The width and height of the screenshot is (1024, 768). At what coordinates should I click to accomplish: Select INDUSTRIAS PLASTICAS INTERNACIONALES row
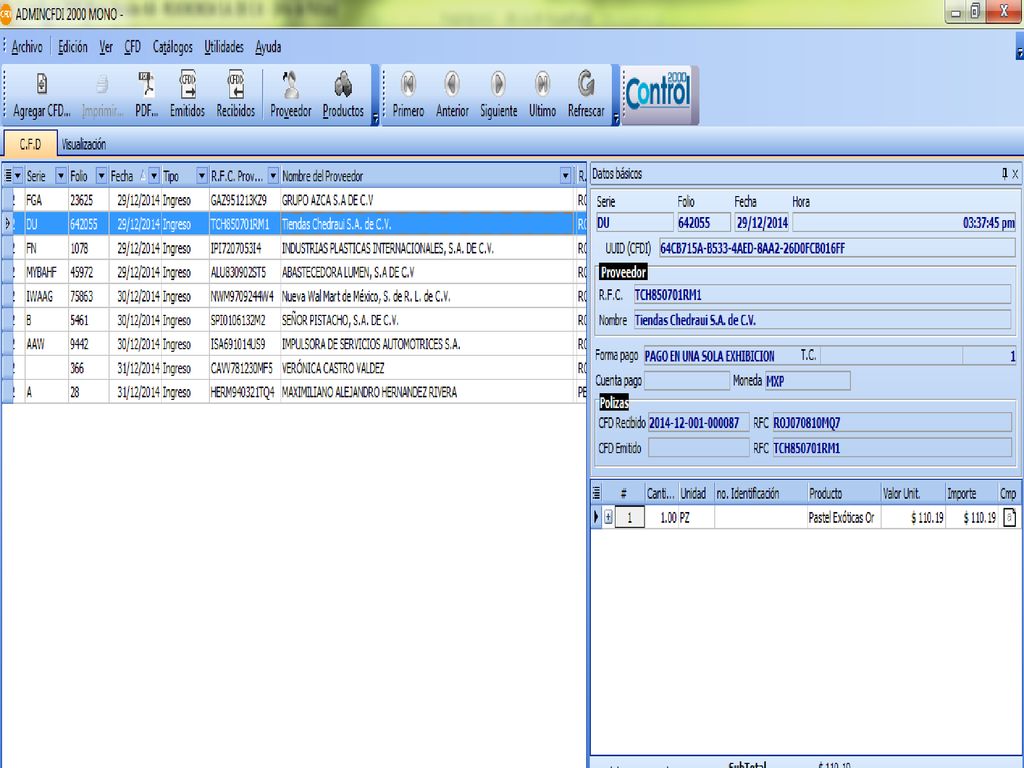294,248
